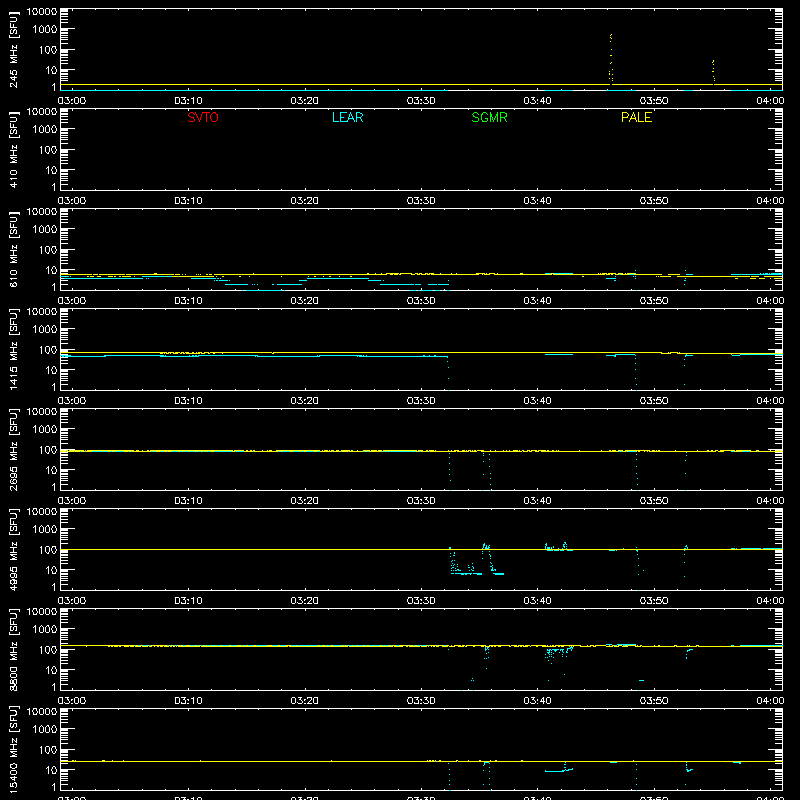The width and height of the screenshot is (800, 800).
Task: Click the cyan LEAR station legend label
Action: pyautogui.click(x=347, y=117)
